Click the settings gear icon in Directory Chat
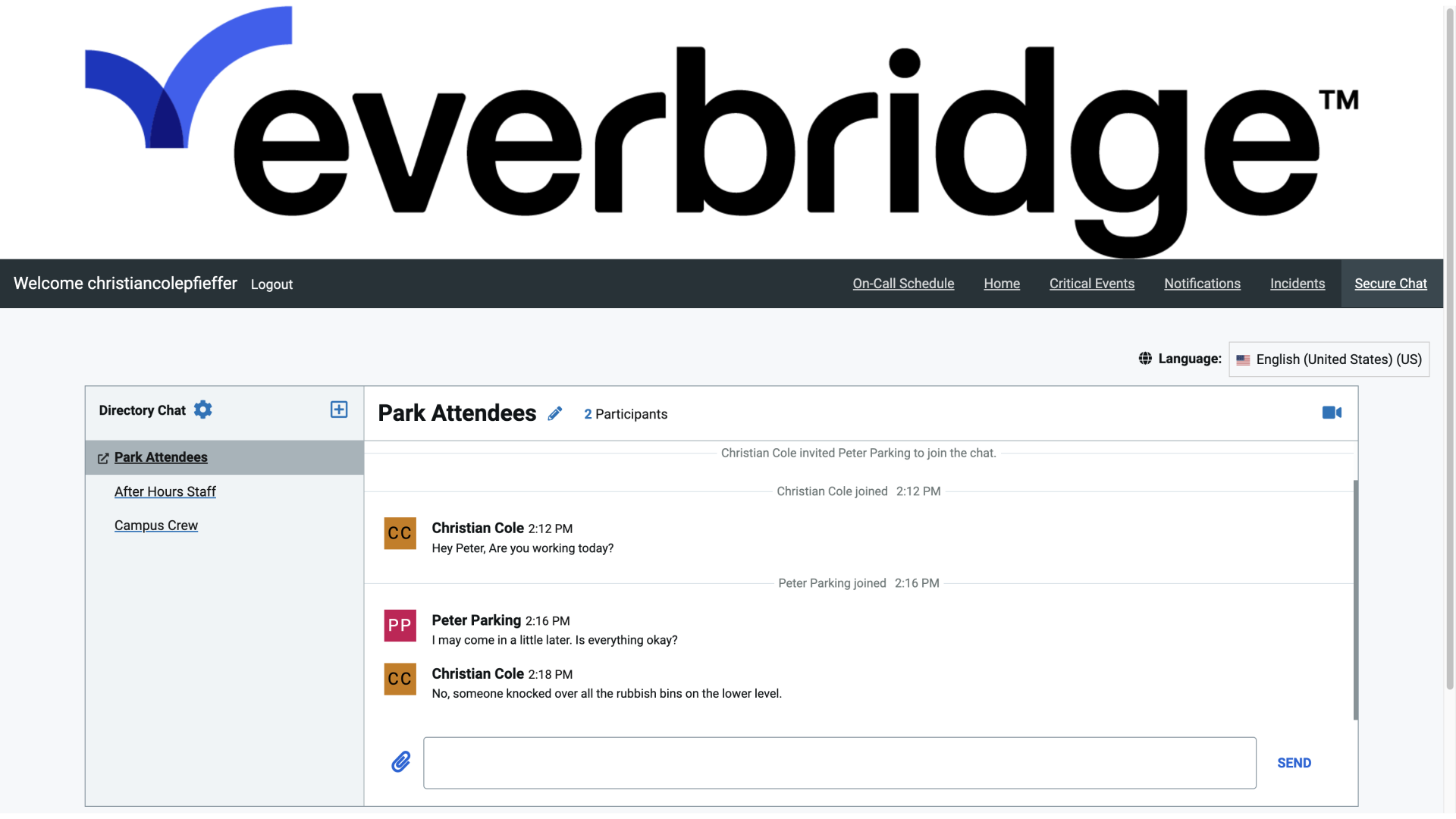The height and width of the screenshot is (819, 1456). (x=200, y=409)
